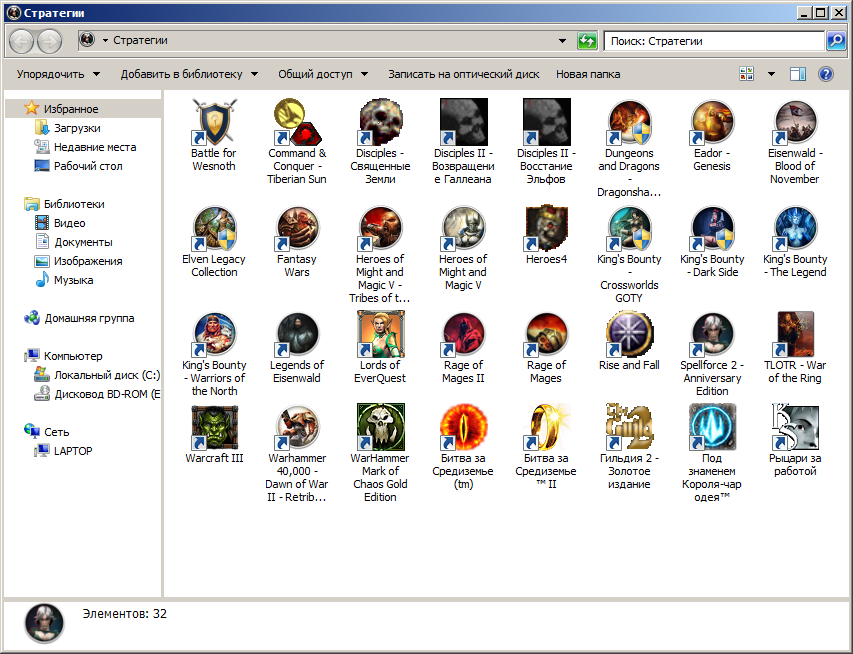This screenshot has width=853, height=654.
Task: Select the Fantasy Wars shortcut
Action: 297,242
